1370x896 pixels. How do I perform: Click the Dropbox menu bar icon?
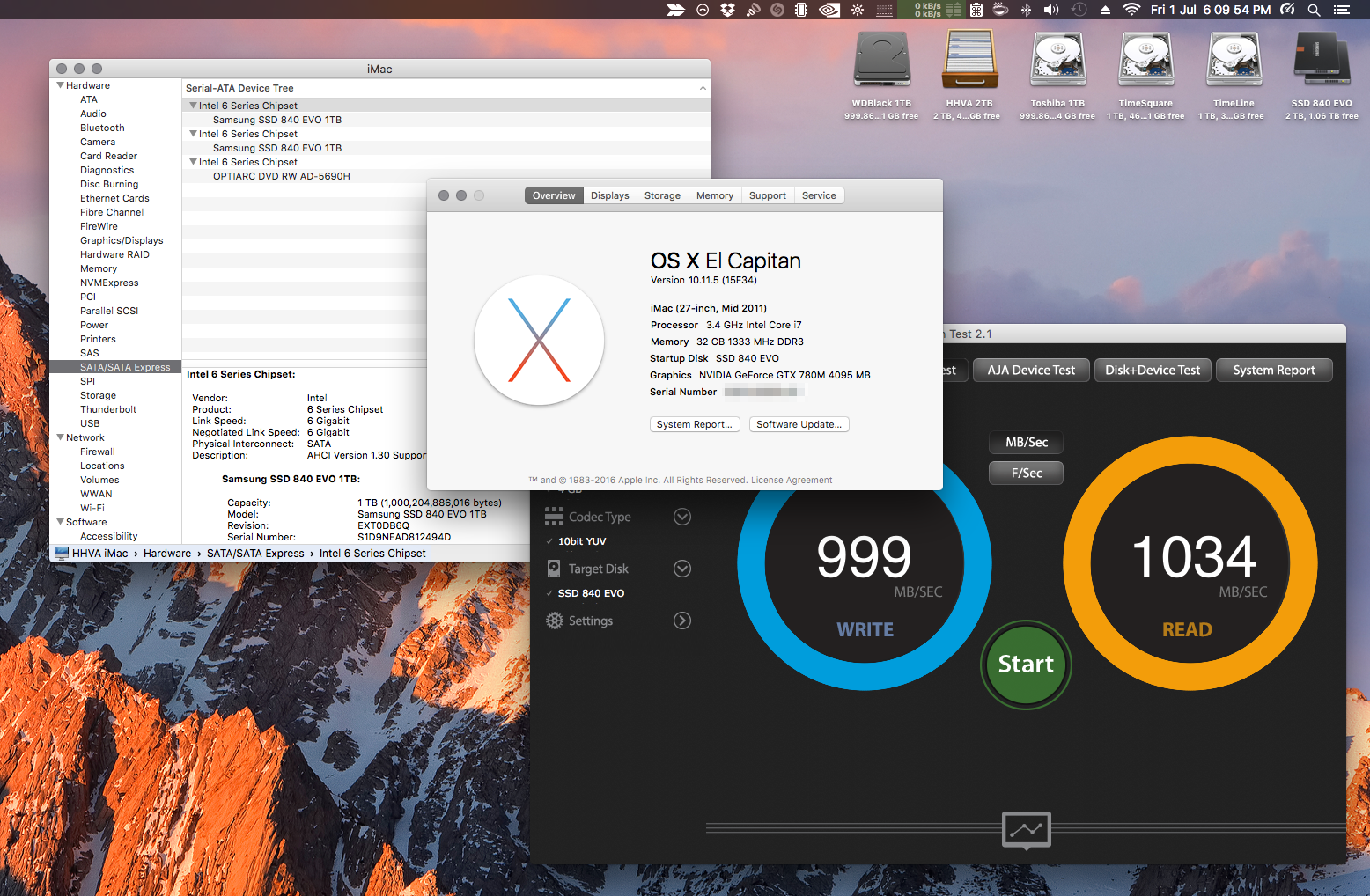pos(727,10)
